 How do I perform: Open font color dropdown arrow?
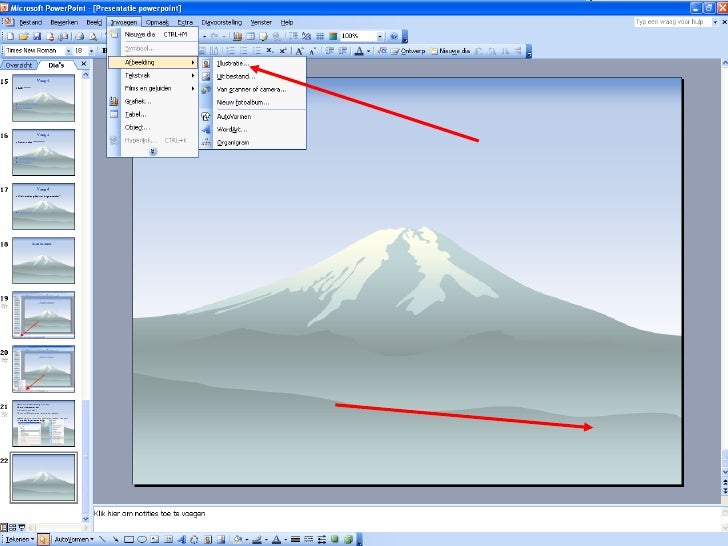368,51
